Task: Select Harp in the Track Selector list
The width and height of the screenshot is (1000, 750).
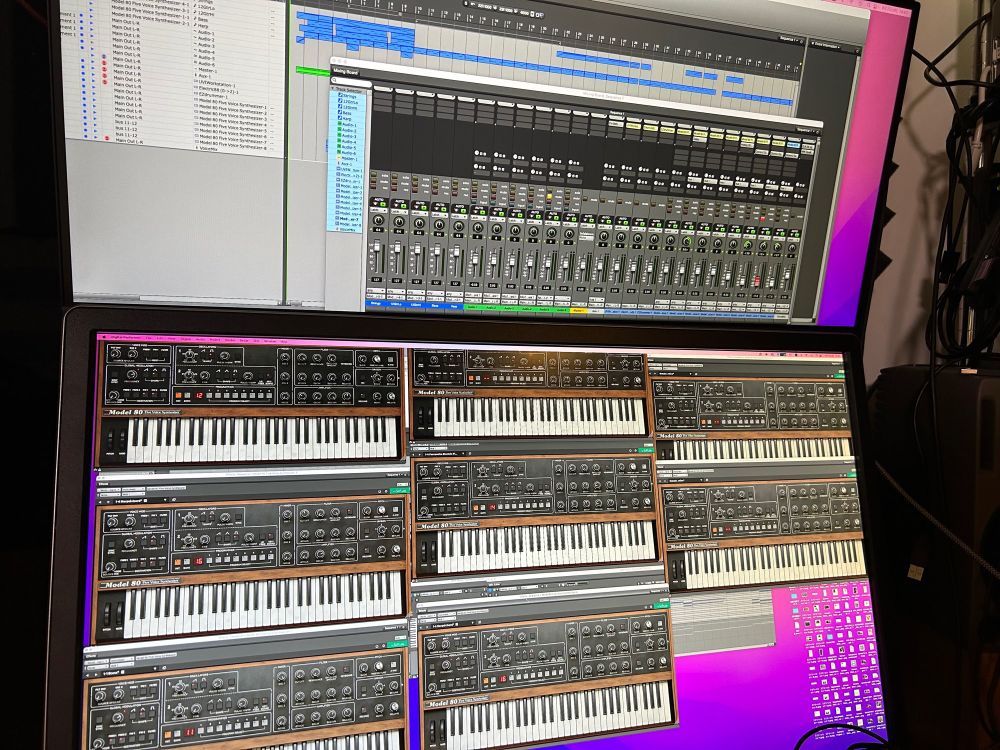Action: [x=347, y=118]
